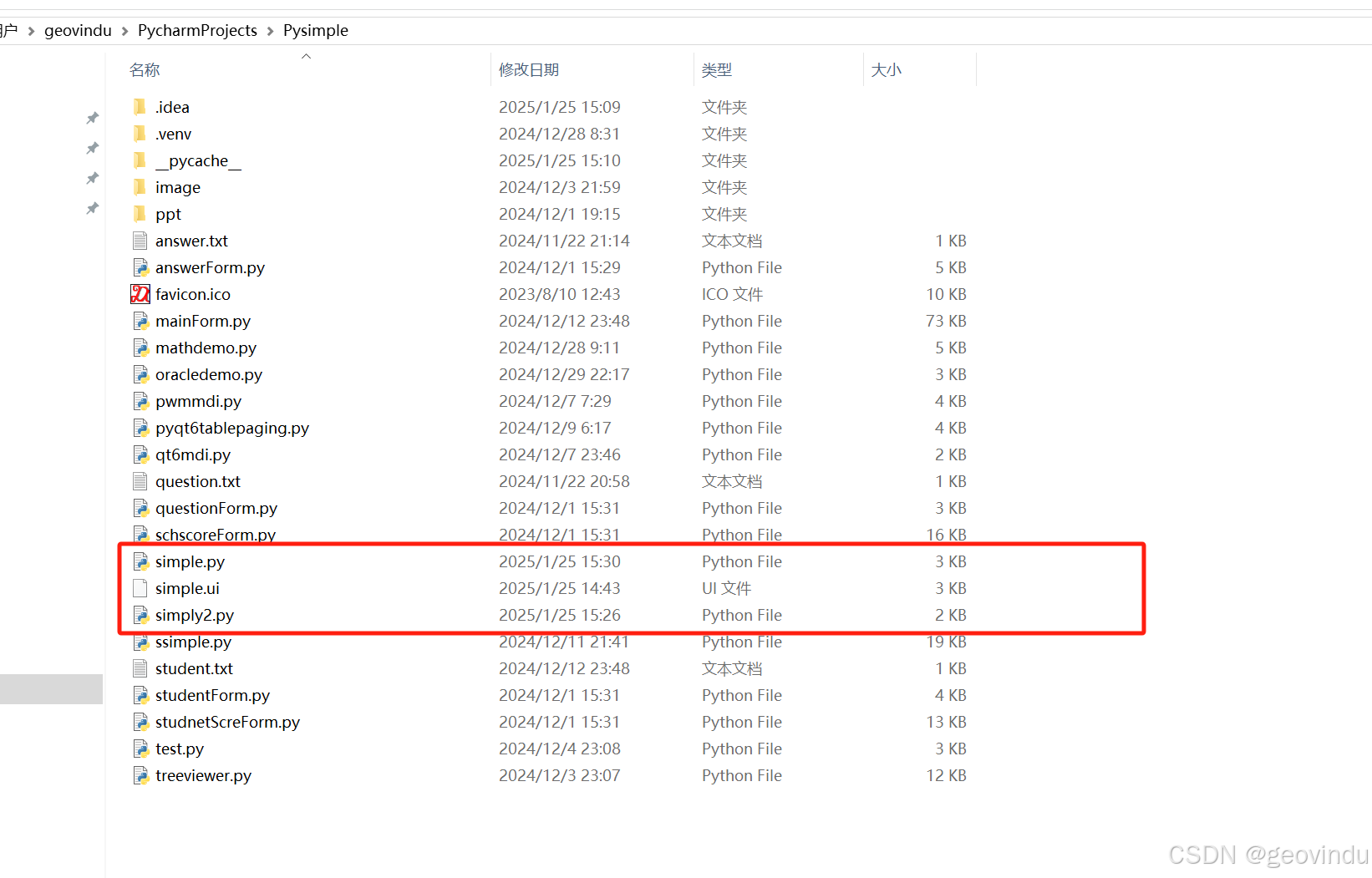Screen dimensions: 1372x878
Task: Click the answer.txt text file icon
Action: tap(140, 241)
